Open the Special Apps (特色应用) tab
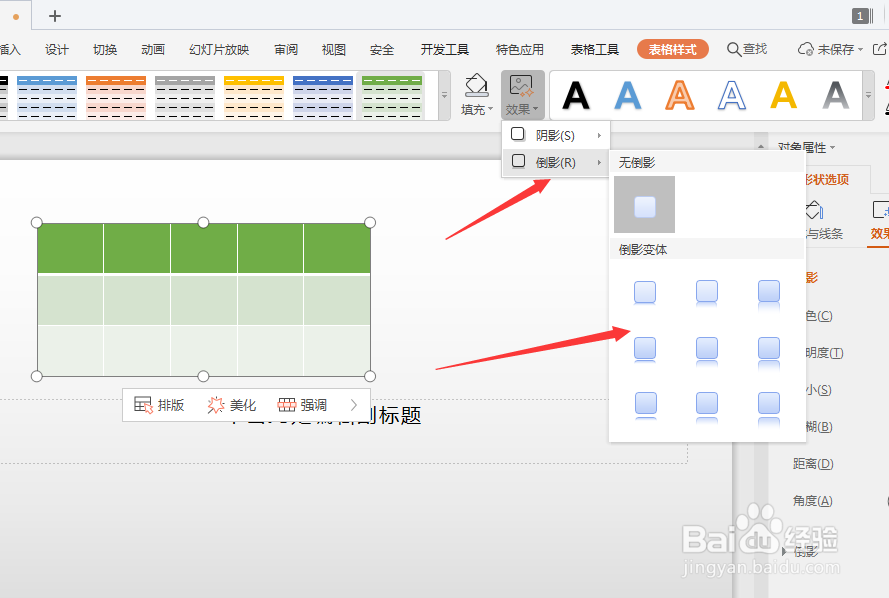Screen dimensions: 889x598 click(x=520, y=50)
